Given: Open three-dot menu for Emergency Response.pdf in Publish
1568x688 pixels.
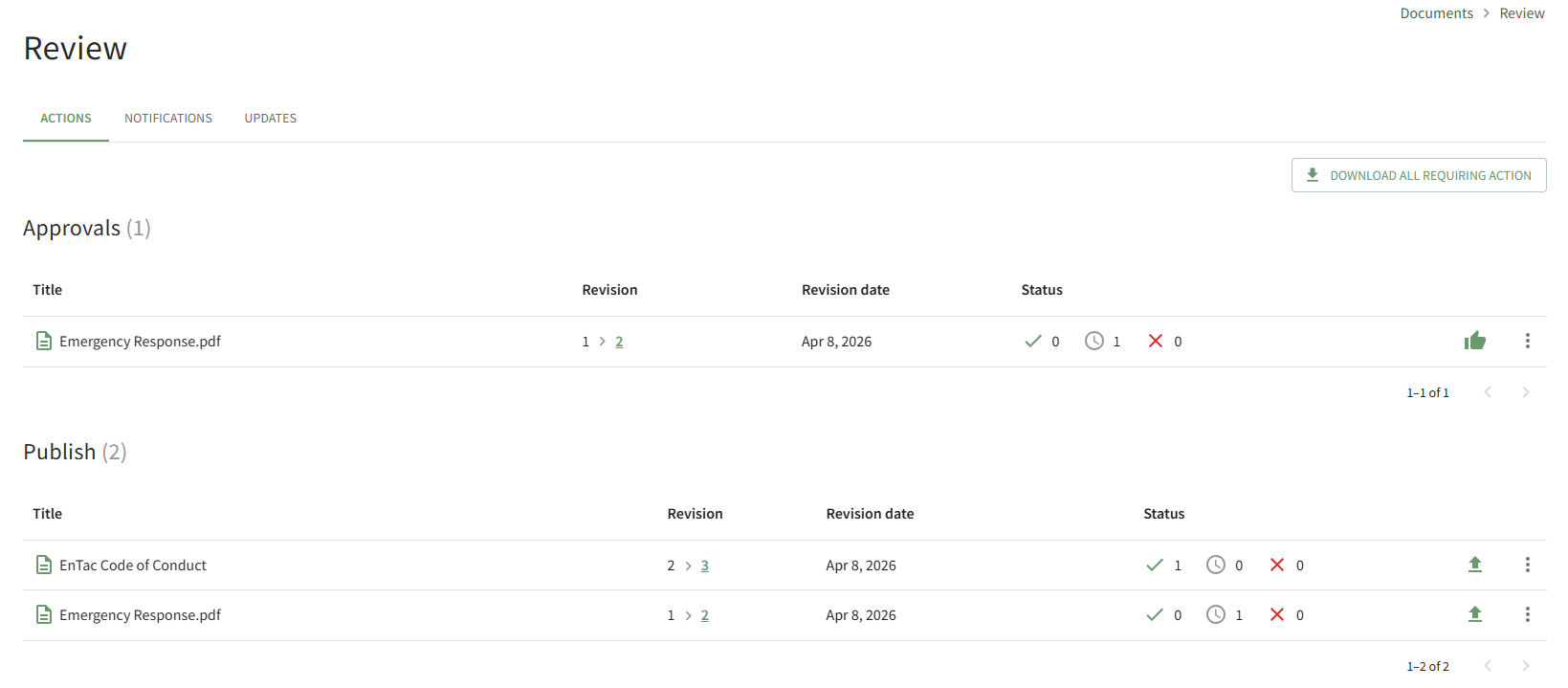Looking at the screenshot, I should 1527,614.
